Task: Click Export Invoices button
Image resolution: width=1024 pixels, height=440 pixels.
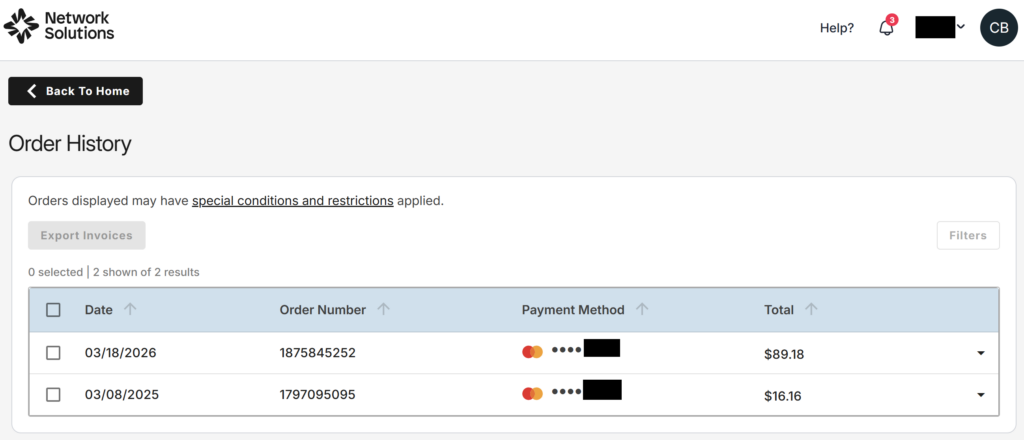Action: coord(87,236)
